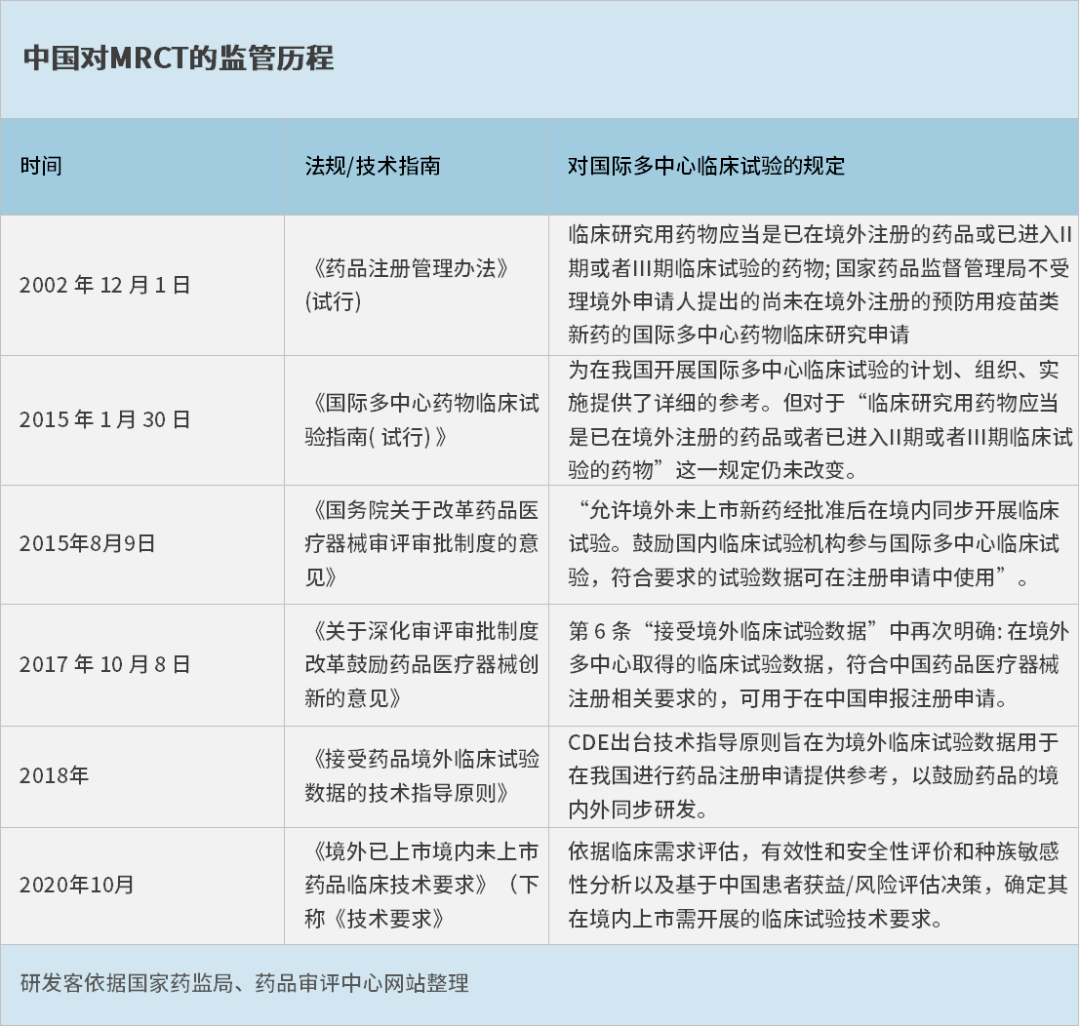Click the source note 研发客依据国家药监局、药品审评中心网站整理
Screen dimensions: 1080x1027
pos(245,984)
